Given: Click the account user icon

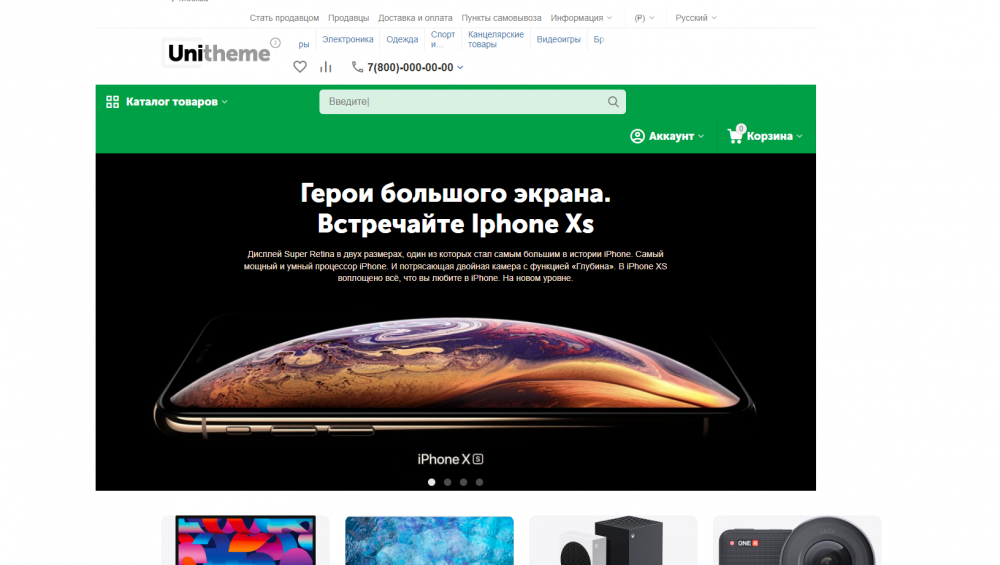Looking at the screenshot, I should [637, 136].
